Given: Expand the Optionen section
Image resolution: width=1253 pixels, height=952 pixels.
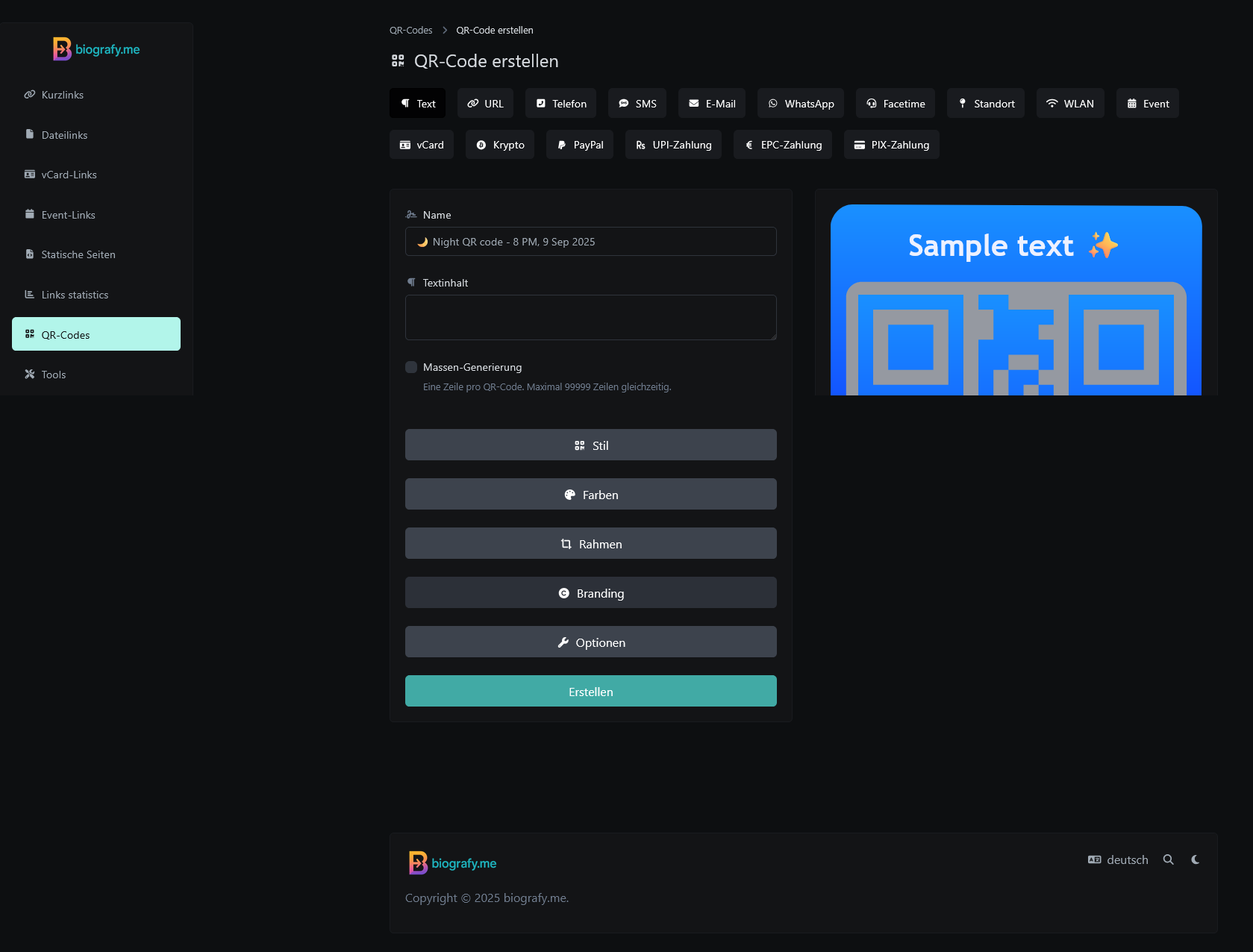Looking at the screenshot, I should tap(591, 642).
